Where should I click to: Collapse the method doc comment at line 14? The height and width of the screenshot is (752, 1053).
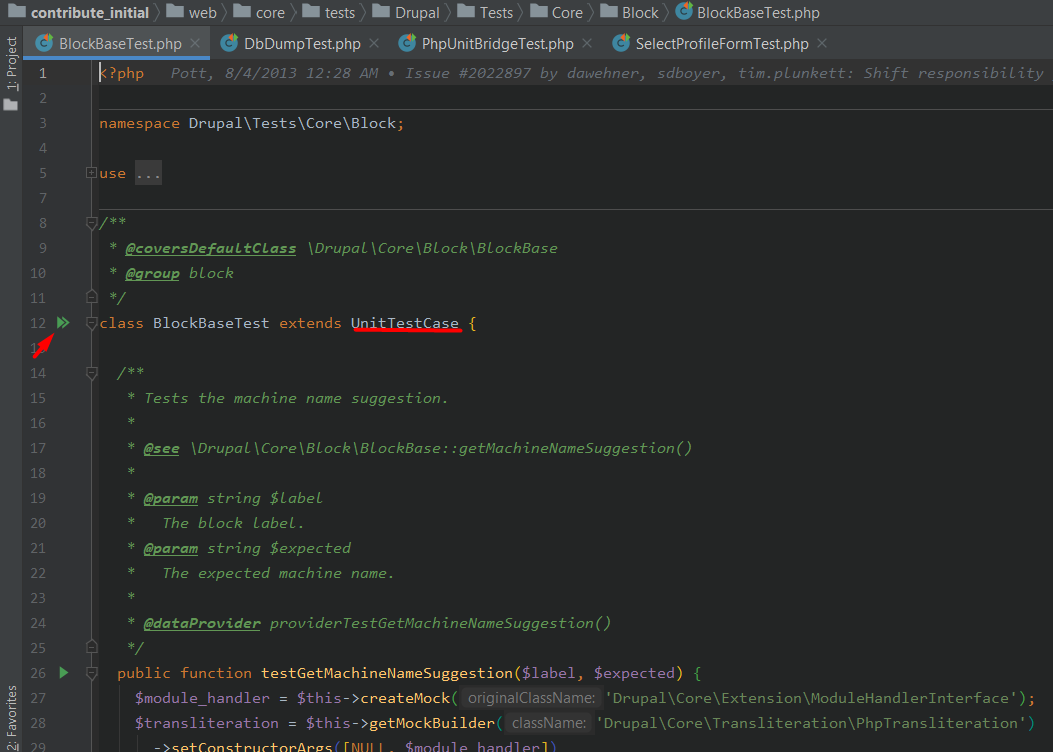pyautogui.click(x=92, y=373)
